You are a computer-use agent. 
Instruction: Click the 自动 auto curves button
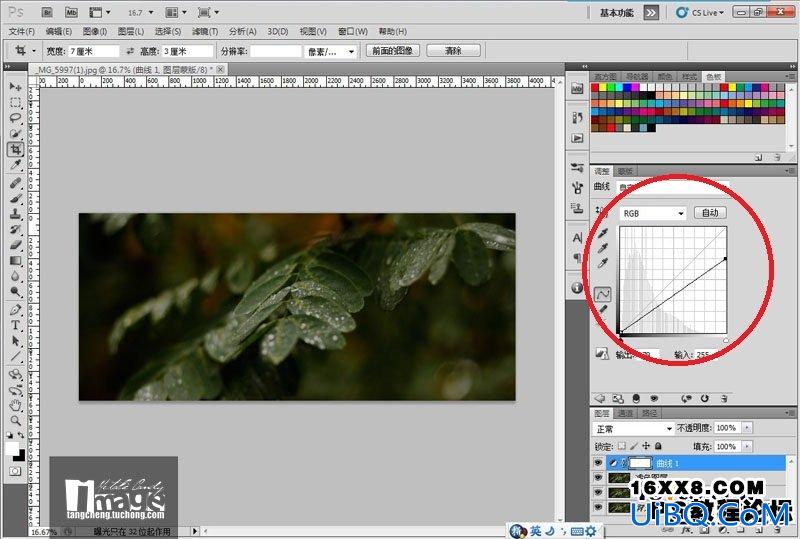coord(710,213)
